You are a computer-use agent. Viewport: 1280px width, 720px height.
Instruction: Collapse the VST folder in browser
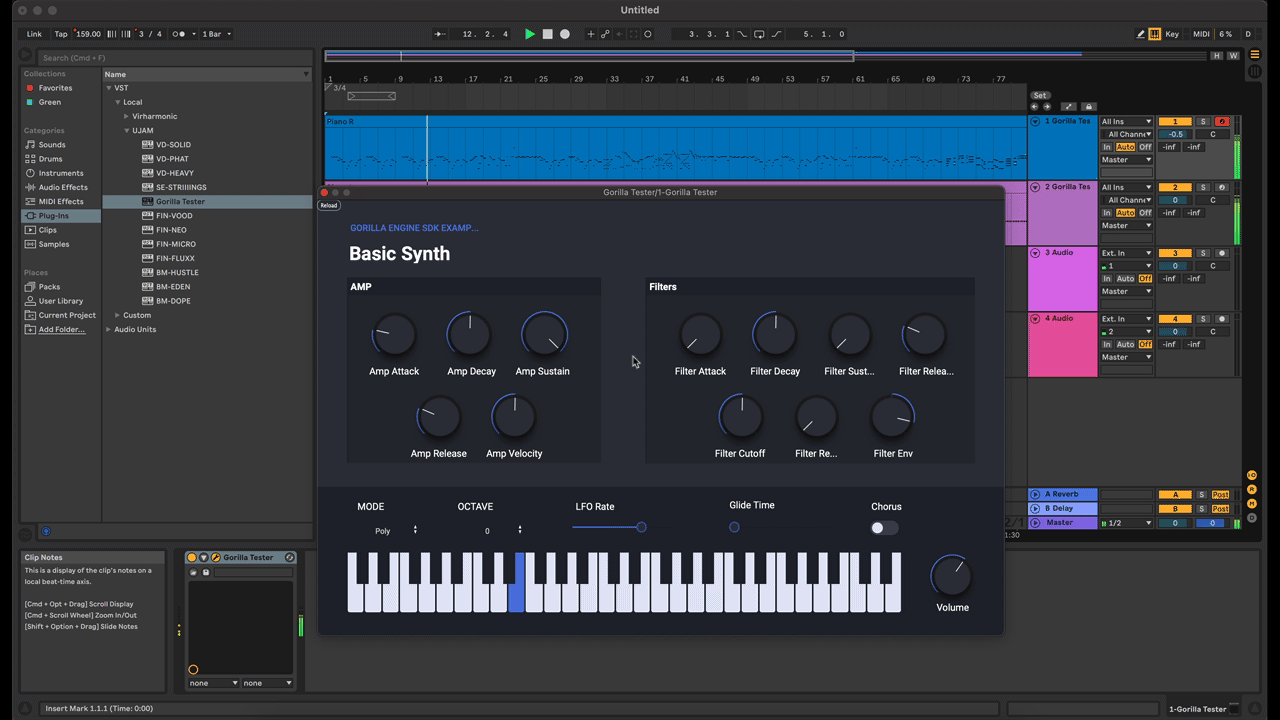[x=109, y=88]
